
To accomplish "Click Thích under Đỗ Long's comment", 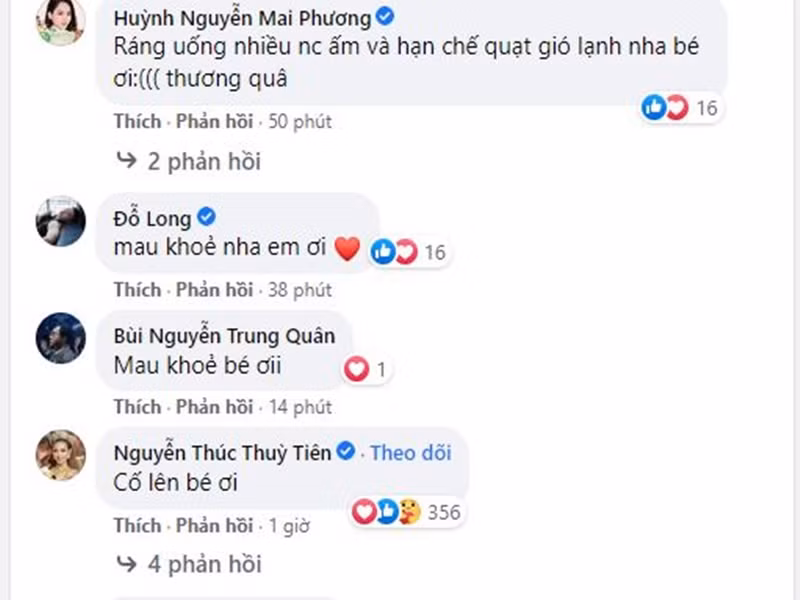I will pyautogui.click(x=137, y=290).
